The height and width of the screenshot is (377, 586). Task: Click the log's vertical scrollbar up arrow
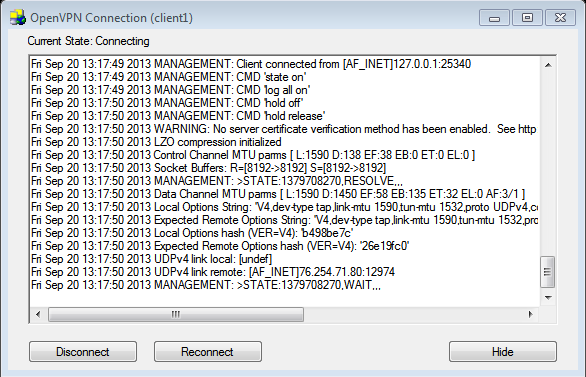coord(548,65)
